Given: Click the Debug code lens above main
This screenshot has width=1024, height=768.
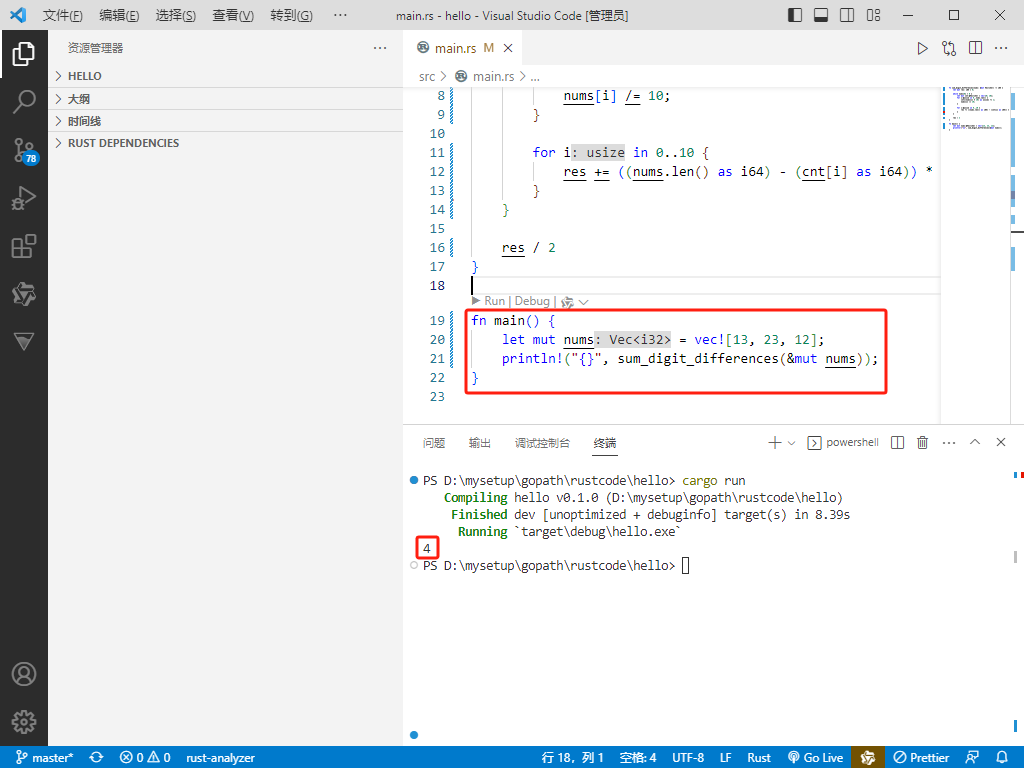Looking at the screenshot, I should 532,301.
